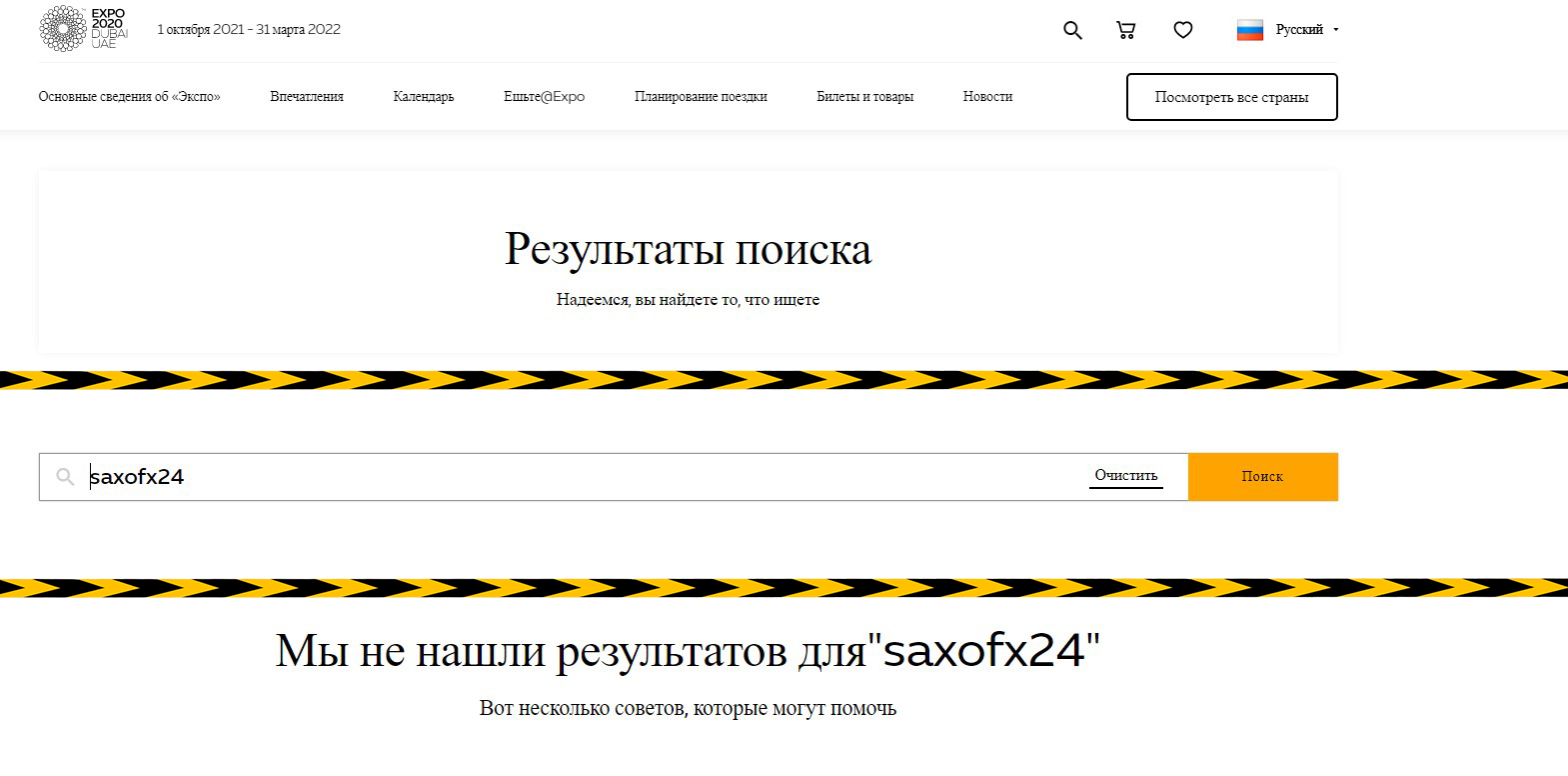Click magnifier icon inside the search field
Screen dimensions: 1568x776
65,477
